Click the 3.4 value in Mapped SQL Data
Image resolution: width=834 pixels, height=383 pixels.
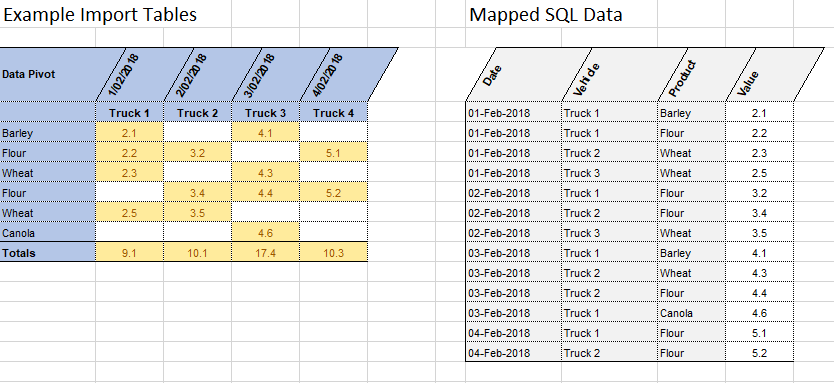pos(760,213)
